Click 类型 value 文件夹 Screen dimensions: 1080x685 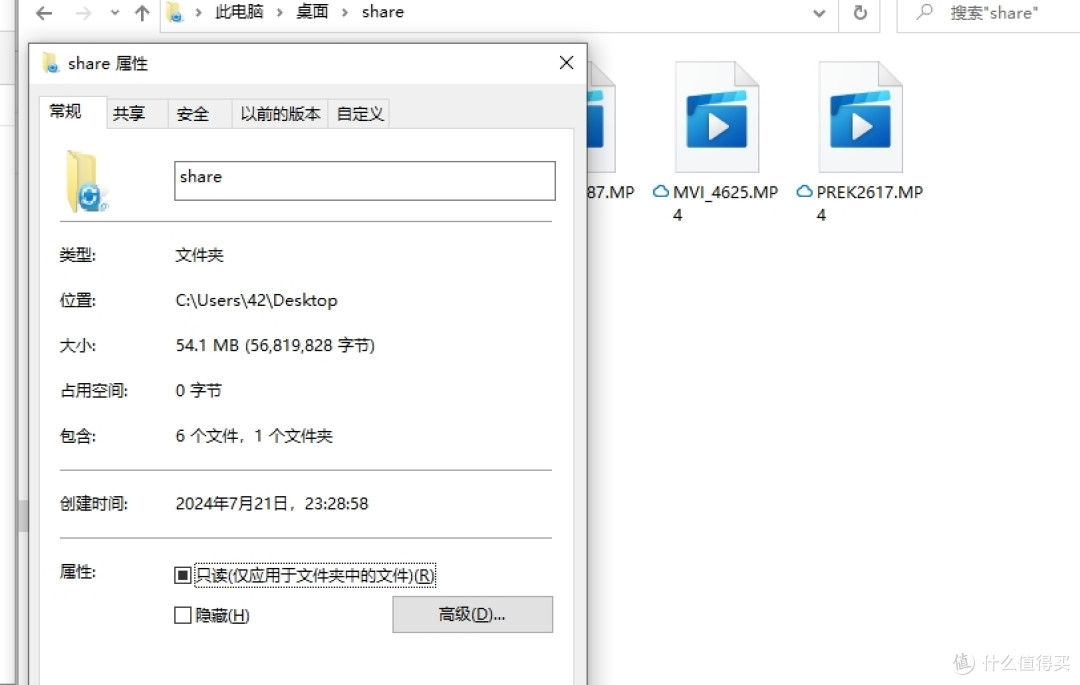[x=199, y=255]
